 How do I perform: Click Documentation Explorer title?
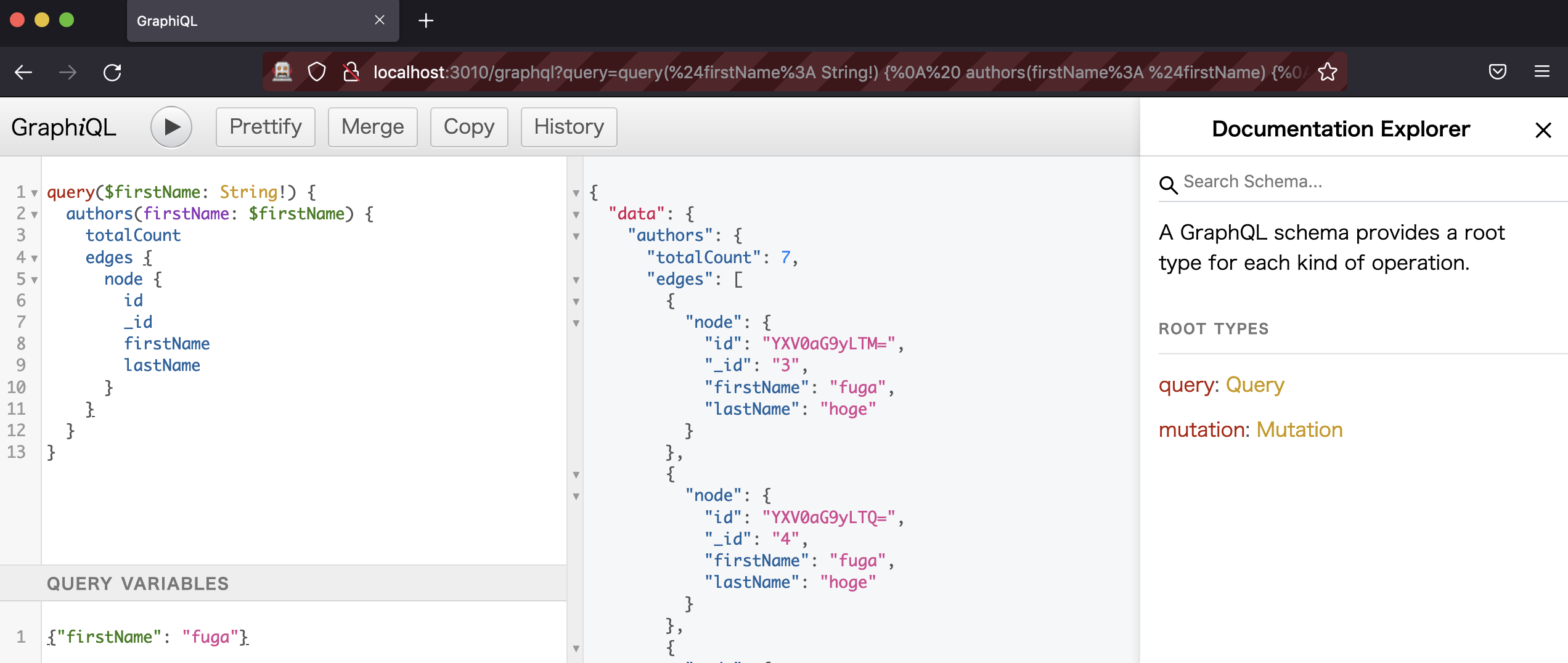pos(1341,129)
